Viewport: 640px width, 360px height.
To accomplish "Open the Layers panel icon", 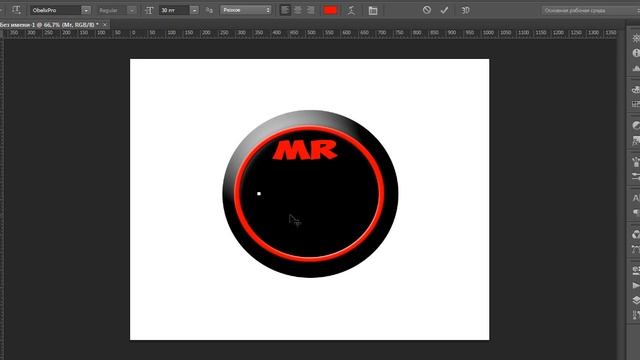I will click(636, 300).
